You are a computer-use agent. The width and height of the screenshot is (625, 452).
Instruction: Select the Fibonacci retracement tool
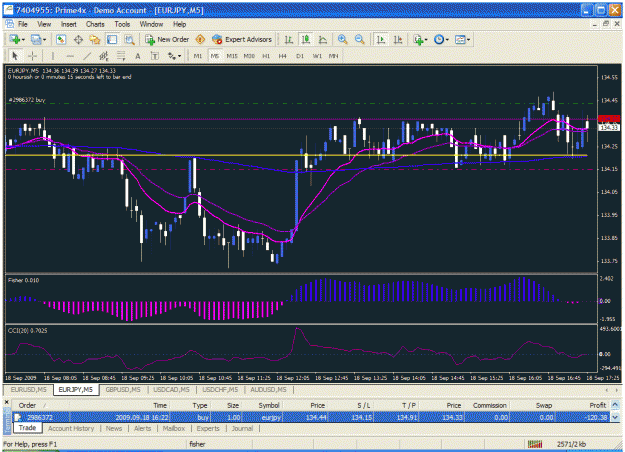121,56
